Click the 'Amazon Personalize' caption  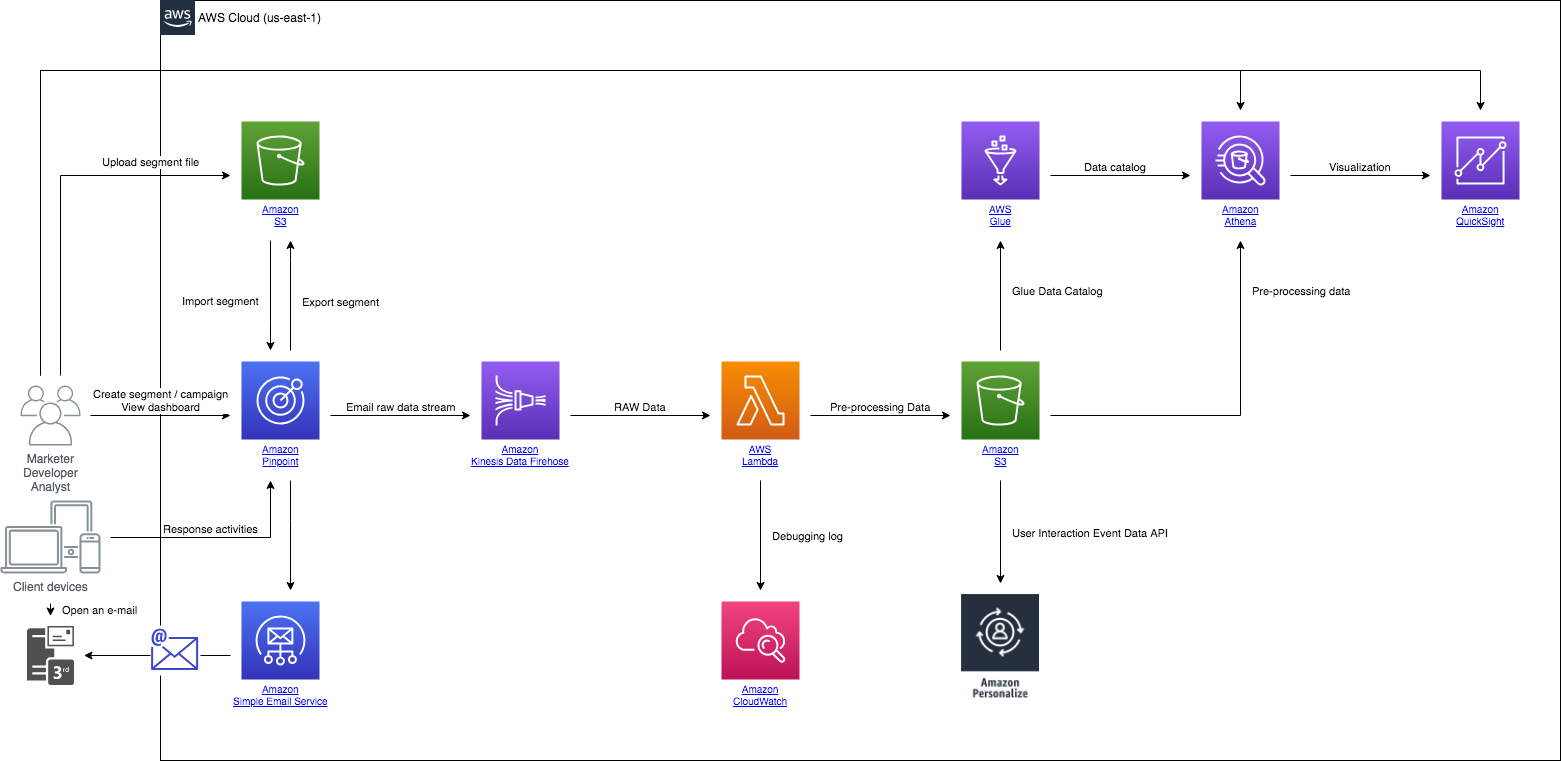1000,687
